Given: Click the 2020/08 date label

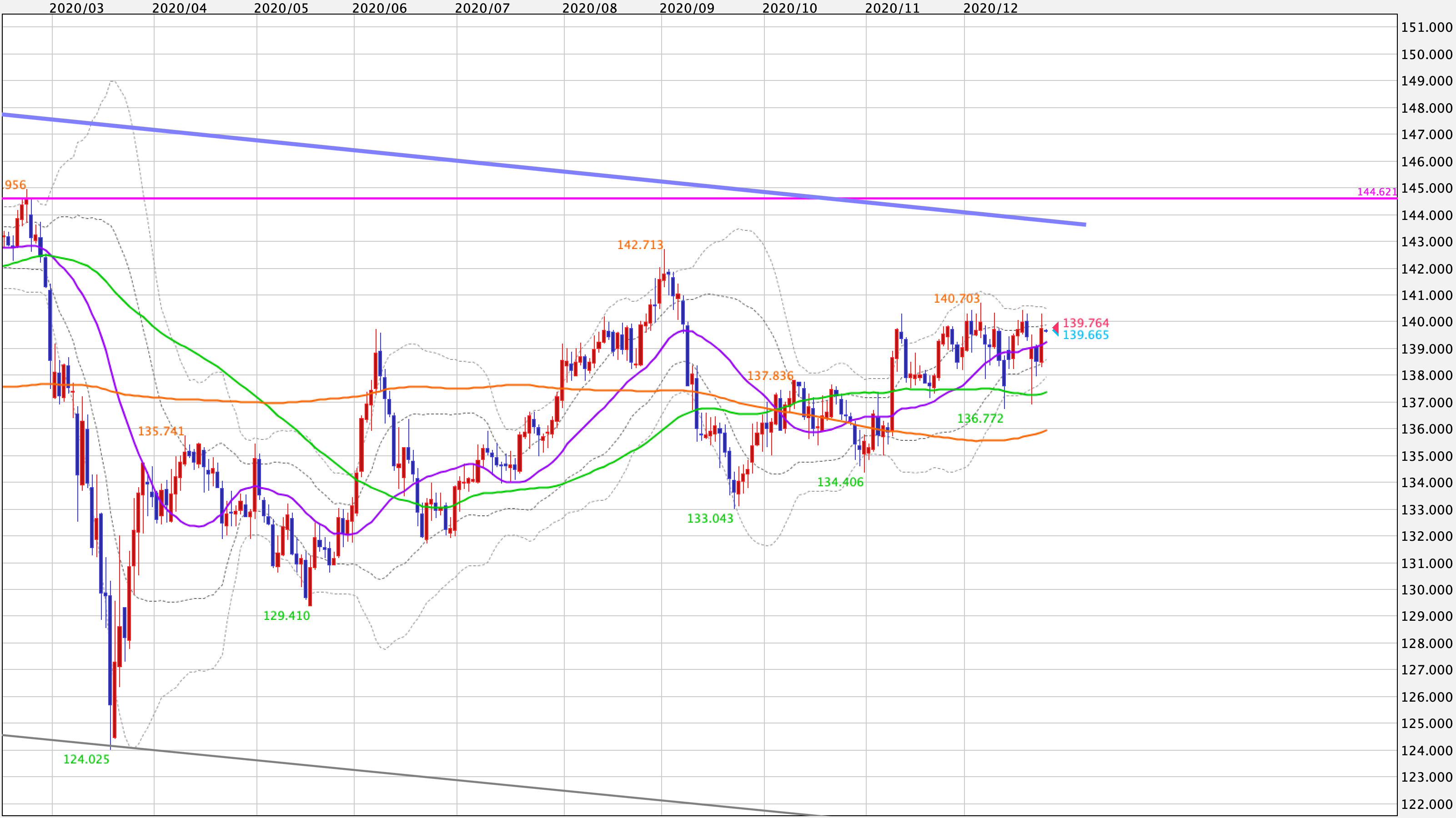Looking at the screenshot, I should click(589, 8).
